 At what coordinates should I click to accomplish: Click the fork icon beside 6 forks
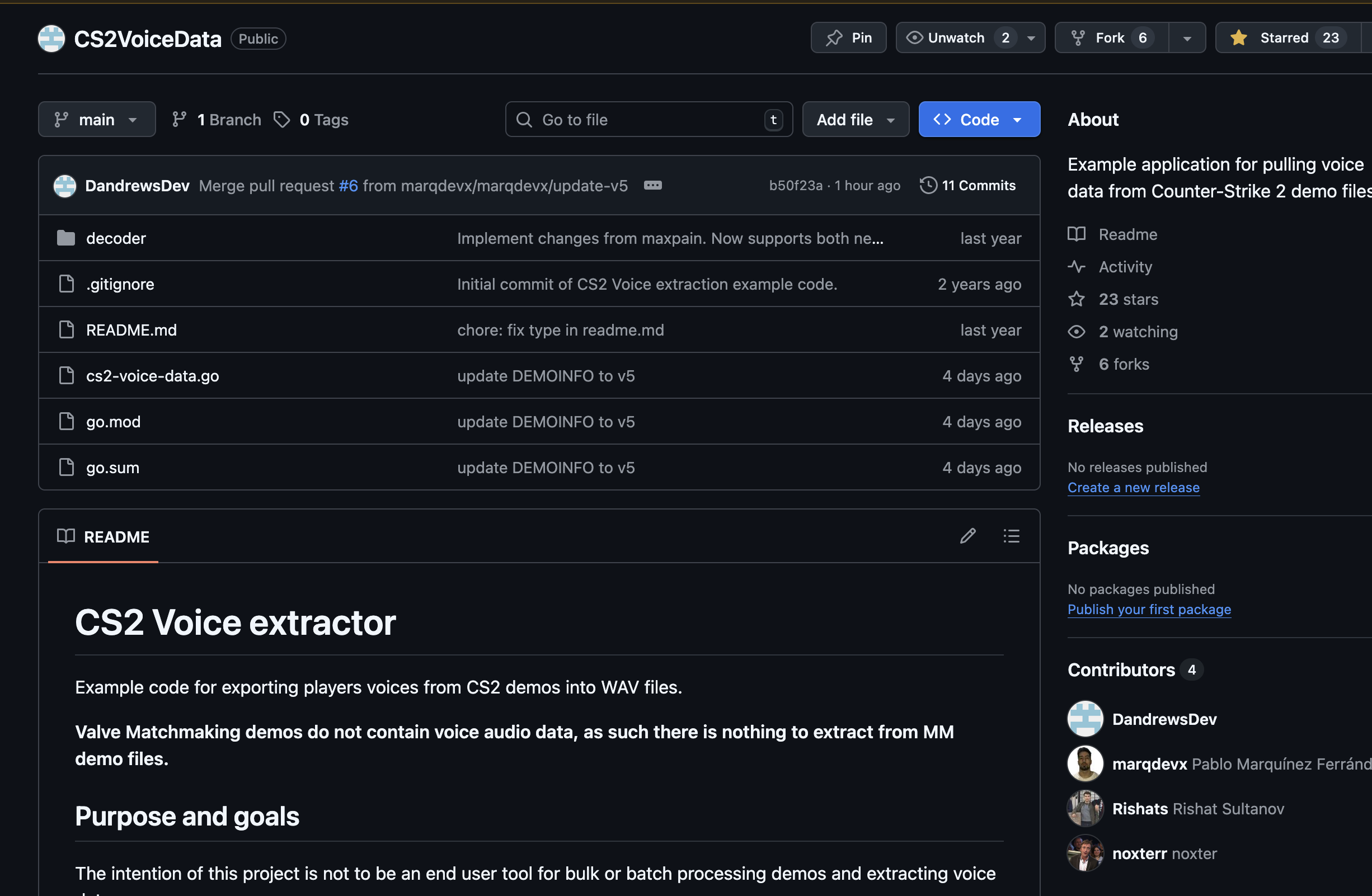[1076, 364]
